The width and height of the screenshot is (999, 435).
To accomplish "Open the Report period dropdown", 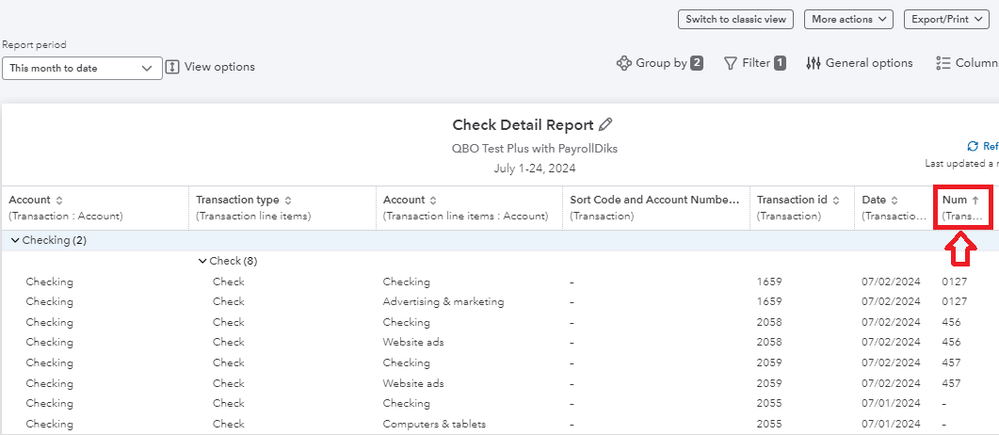I will [81, 68].
